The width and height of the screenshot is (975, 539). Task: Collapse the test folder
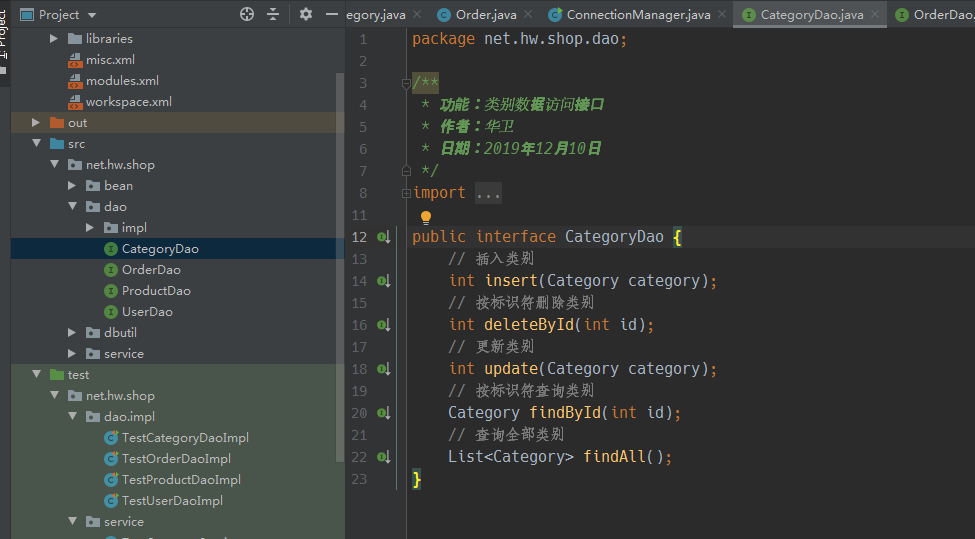36,374
